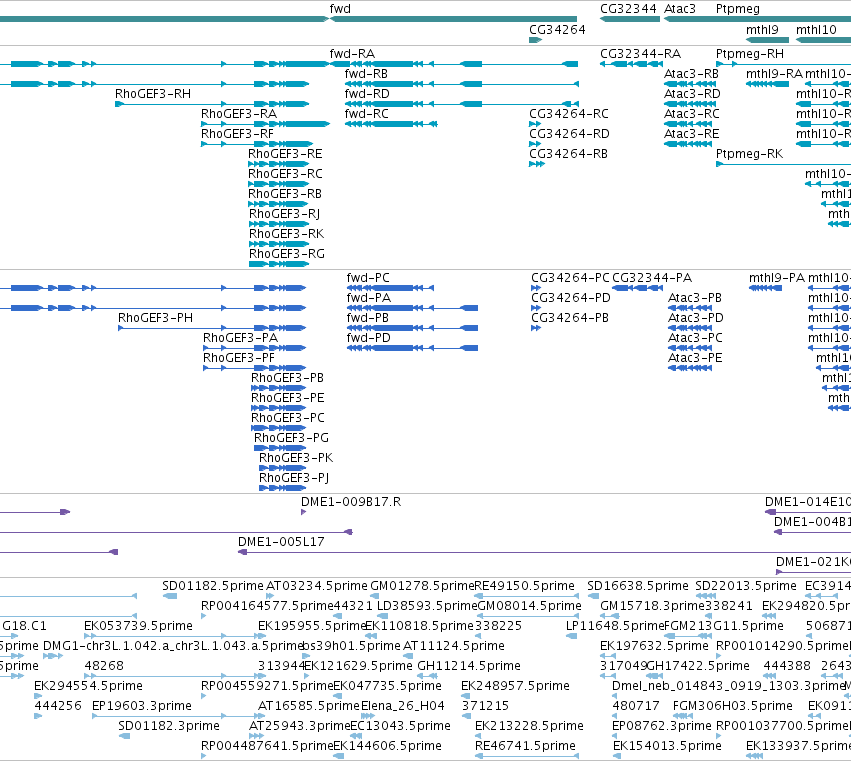Click the mthl9 gene label
The height and width of the screenshot is (761, 851).
point(762,29)
